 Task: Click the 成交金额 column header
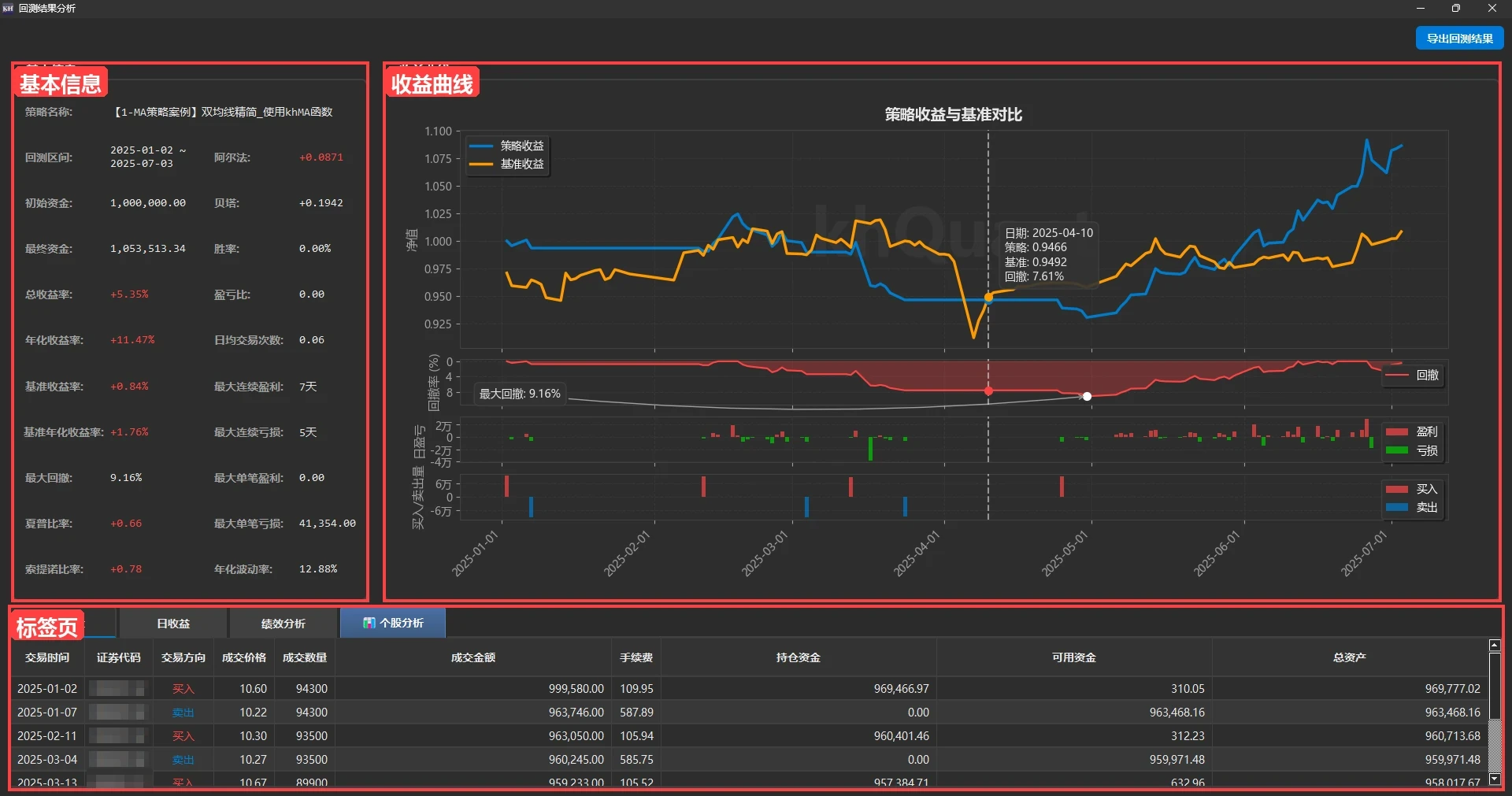473,657
